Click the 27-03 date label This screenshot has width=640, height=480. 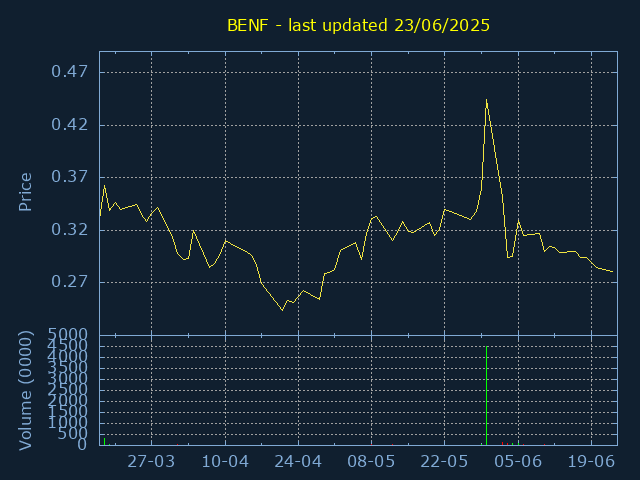[x=151, y=462]
